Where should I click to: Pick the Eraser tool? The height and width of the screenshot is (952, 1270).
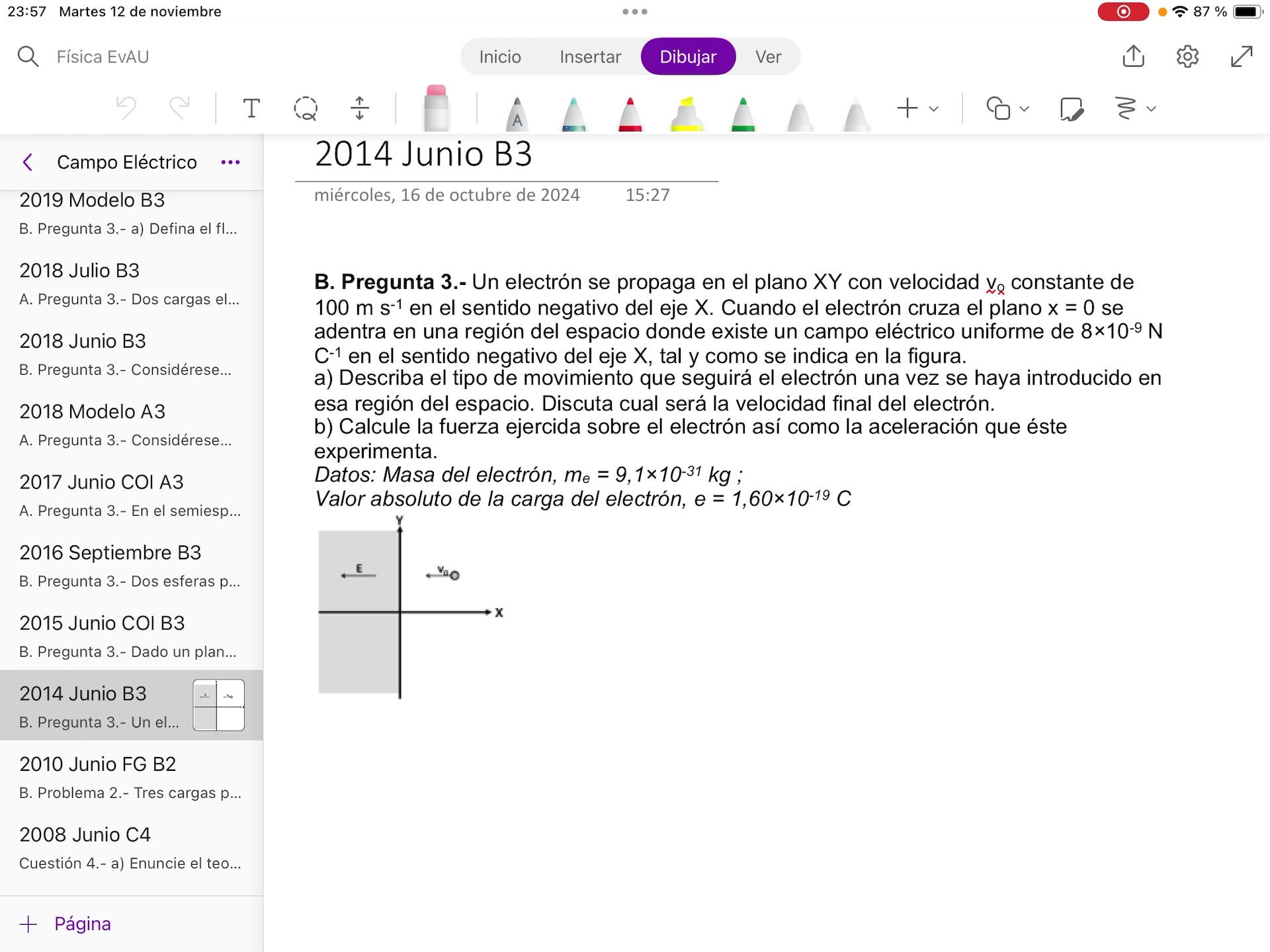436,108
